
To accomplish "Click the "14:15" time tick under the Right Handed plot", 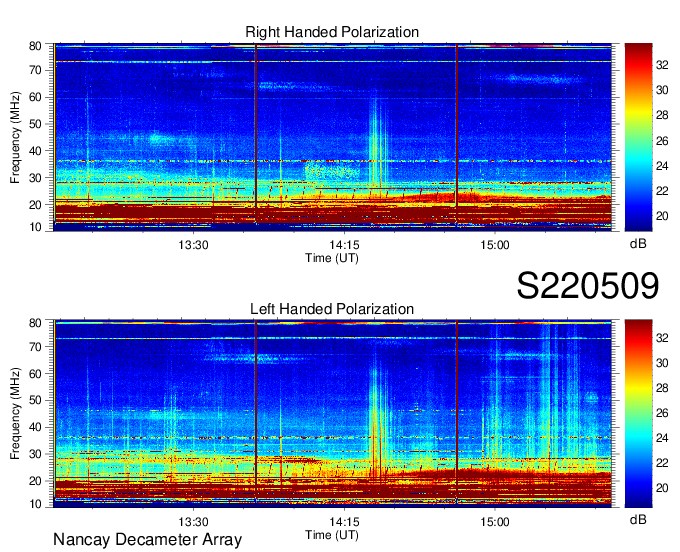I will tap(344, 245).
